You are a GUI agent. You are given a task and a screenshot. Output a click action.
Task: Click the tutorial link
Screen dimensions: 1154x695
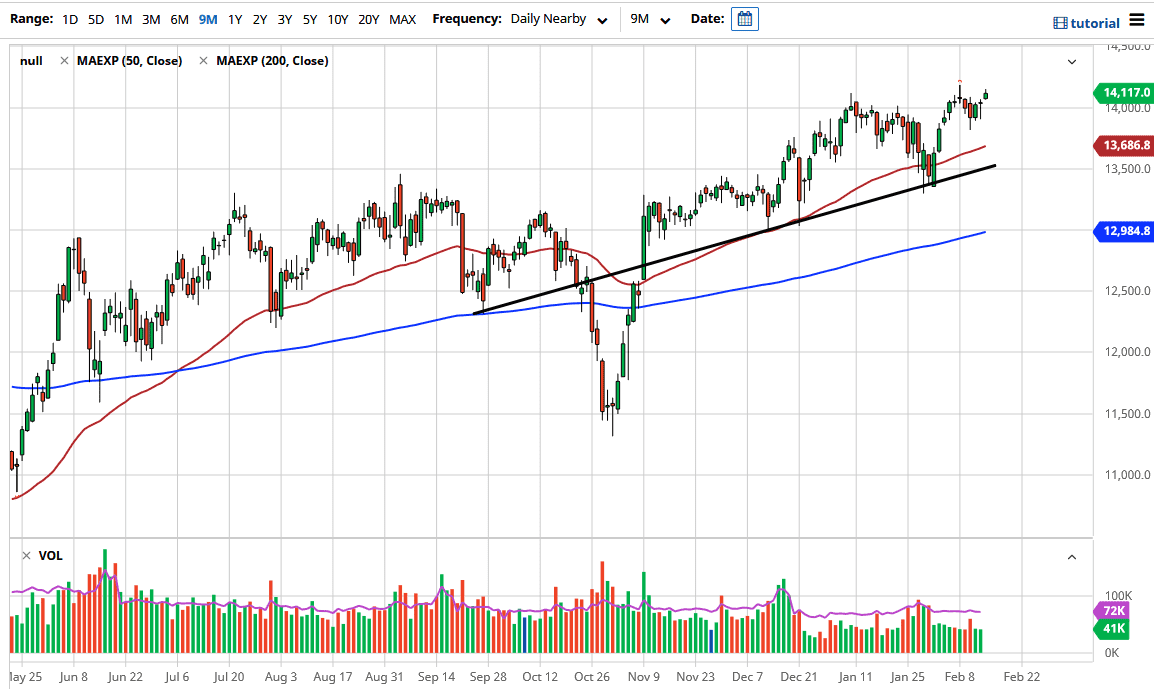point(1093,22)
